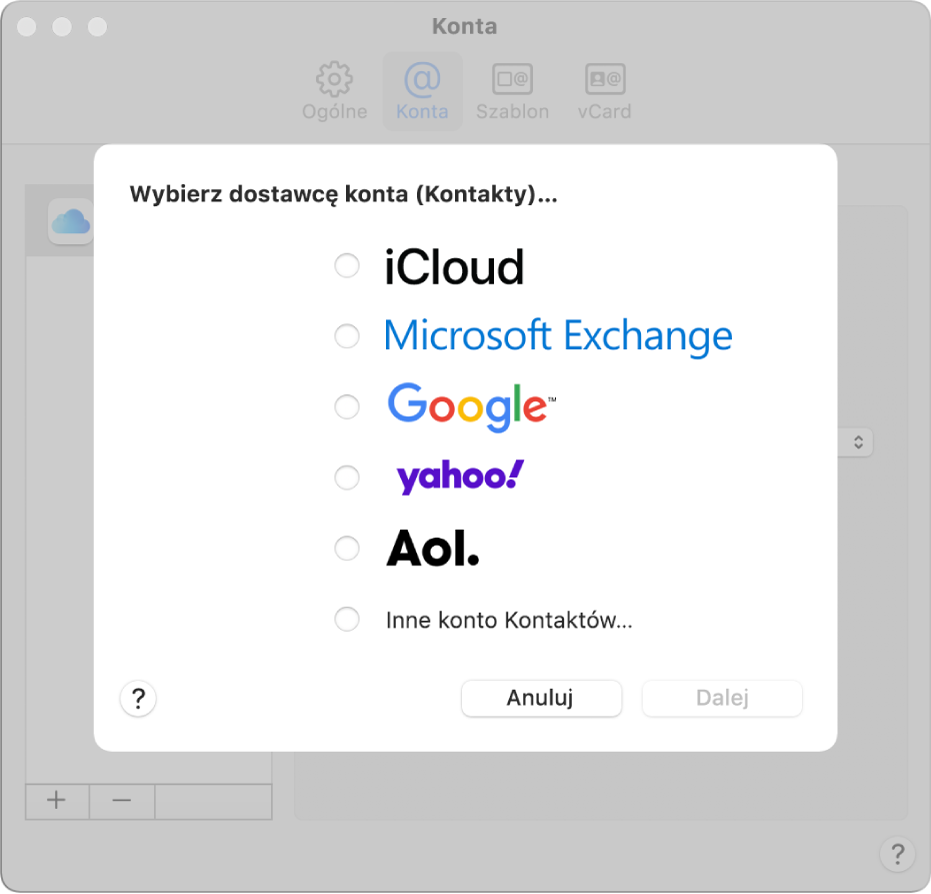The height and width of the screenshot is (894, 931).
Task: Select the iCloud account in sidebar
Action: (70, 222)
